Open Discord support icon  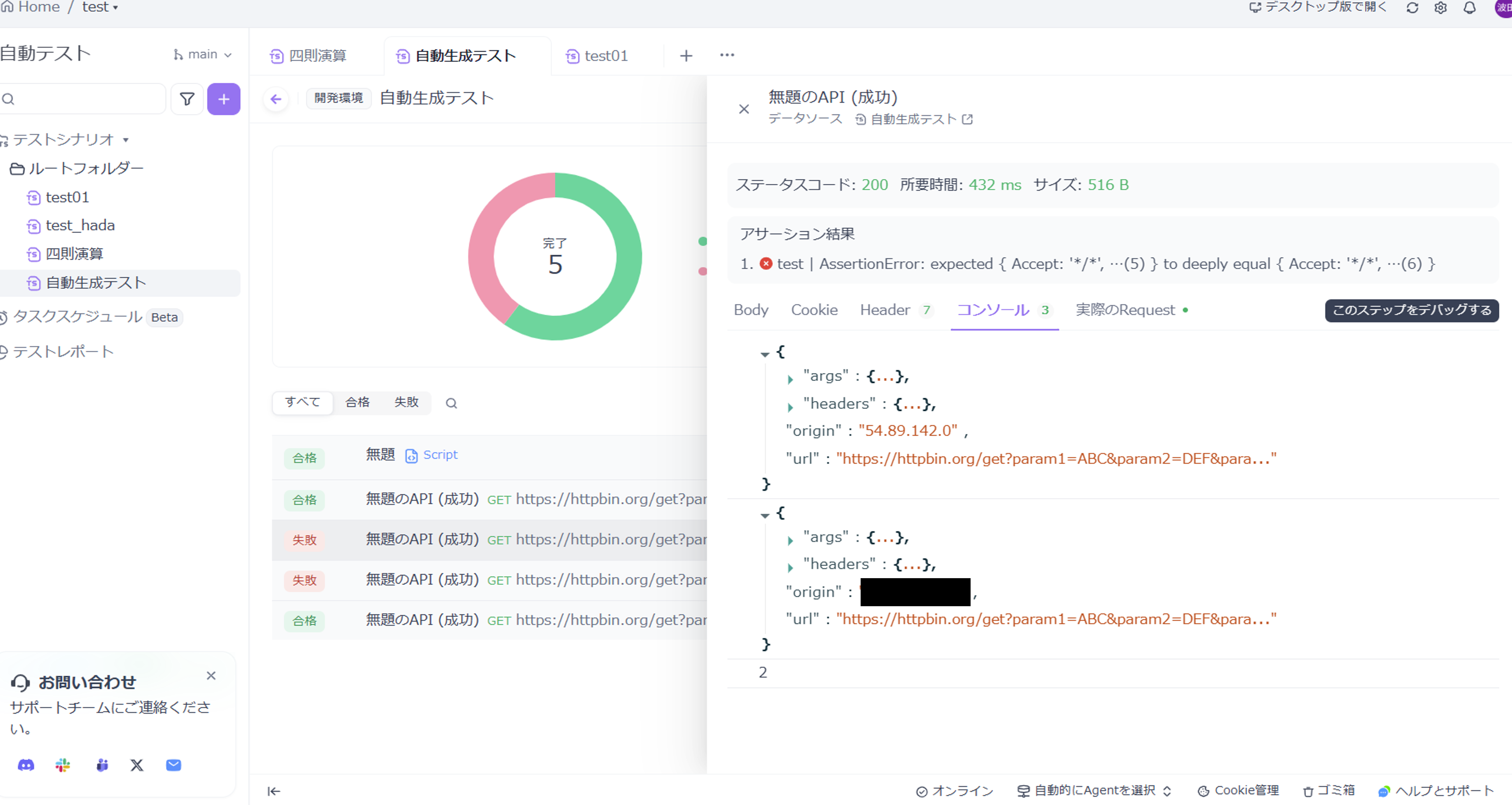(x=26, y=765)
